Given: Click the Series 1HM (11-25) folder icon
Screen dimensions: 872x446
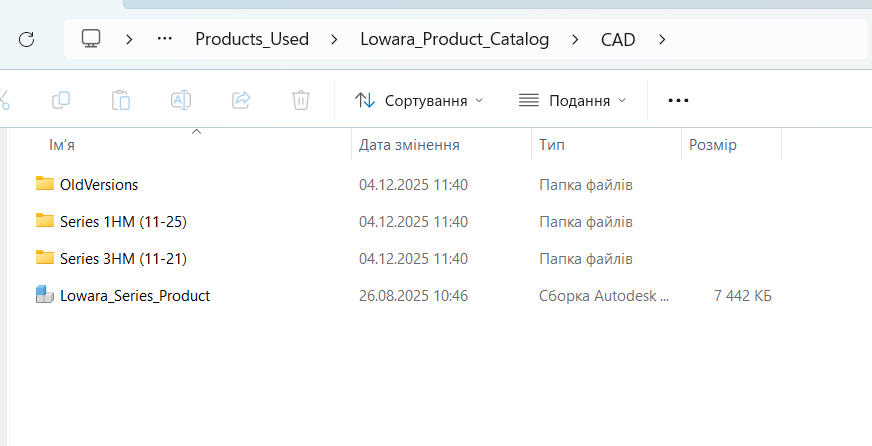Looking at the screenshot, I should pyautogui.click(x=44, y=220).
